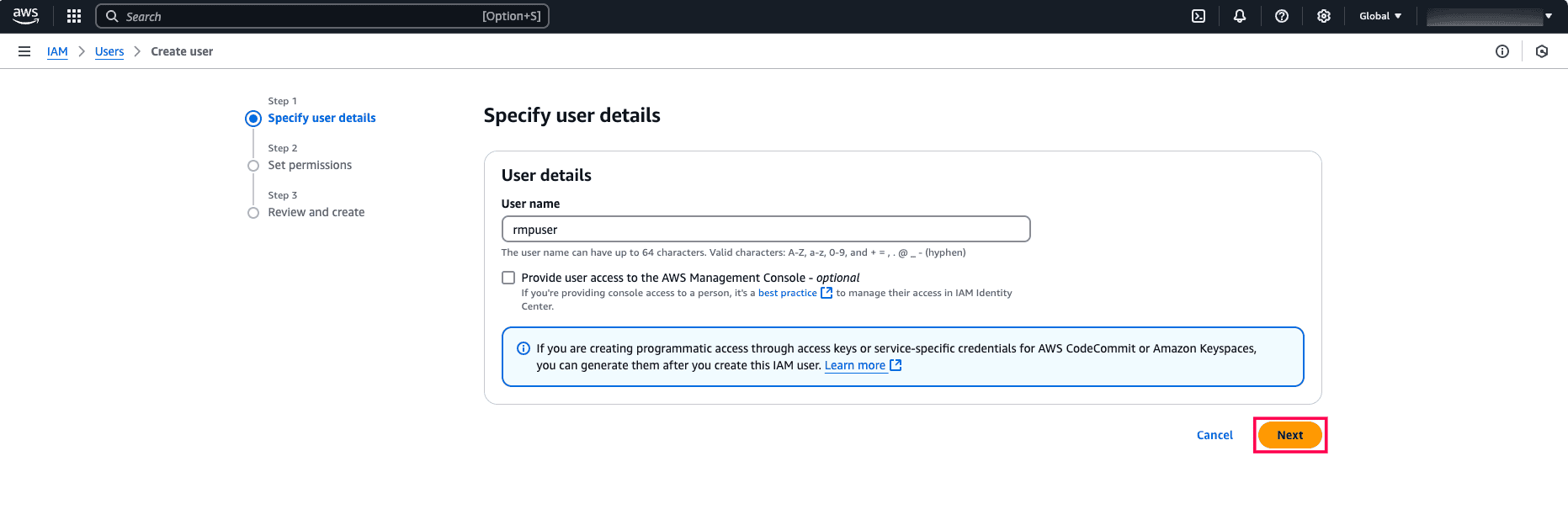Select the Specify user details step

point(322,118)
